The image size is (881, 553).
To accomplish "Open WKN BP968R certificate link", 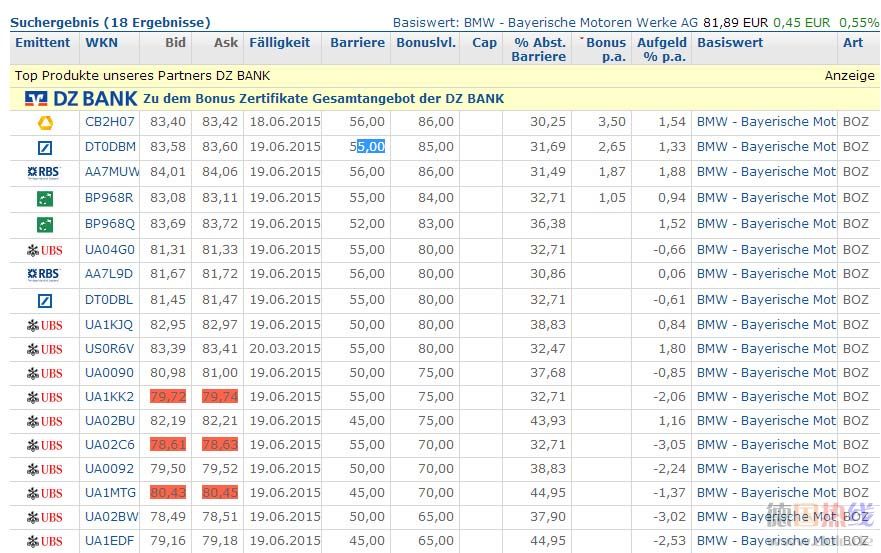I will (x=109, y=198).
